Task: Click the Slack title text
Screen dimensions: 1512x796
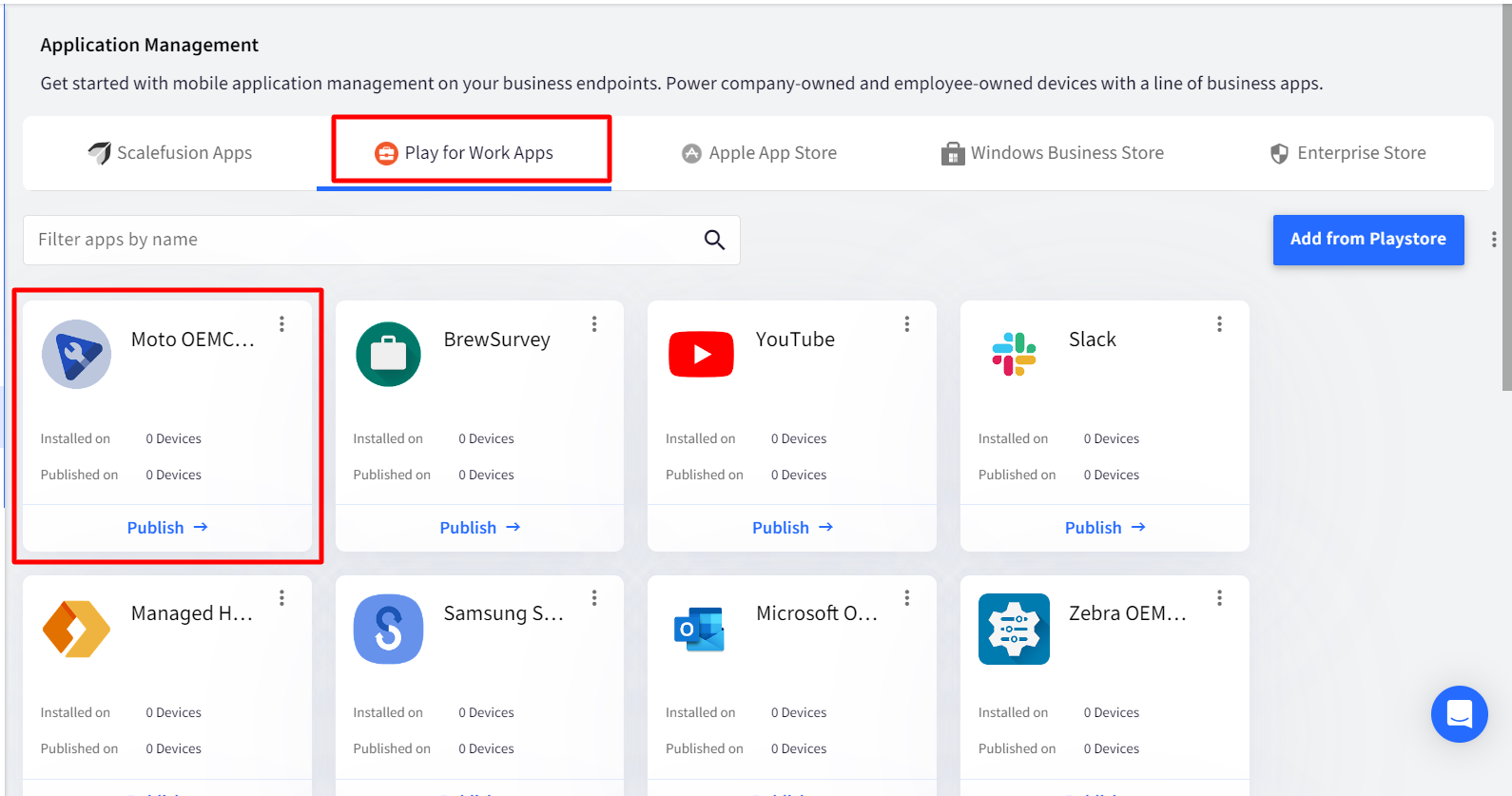Action: click(1093, 340)
